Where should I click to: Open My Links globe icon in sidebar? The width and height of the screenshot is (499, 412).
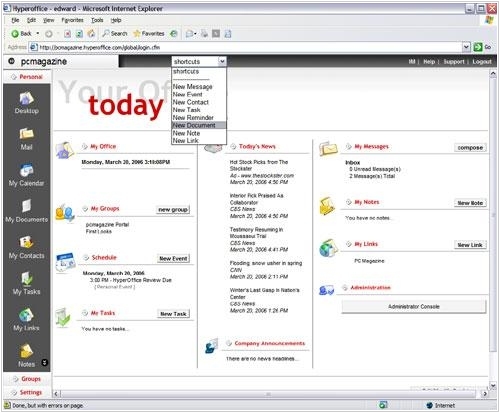tap(26, 315)
